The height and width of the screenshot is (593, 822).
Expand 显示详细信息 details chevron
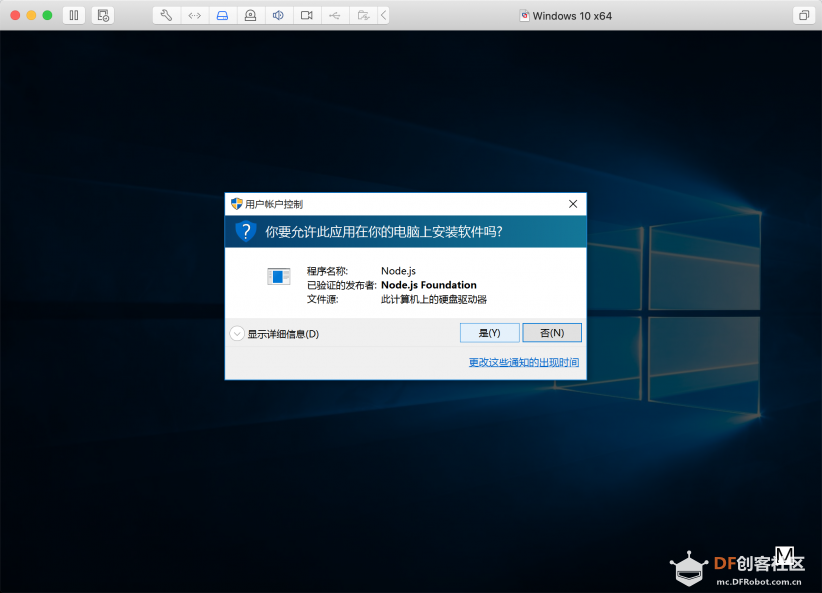pyautogui.click(x=237, y=333)
